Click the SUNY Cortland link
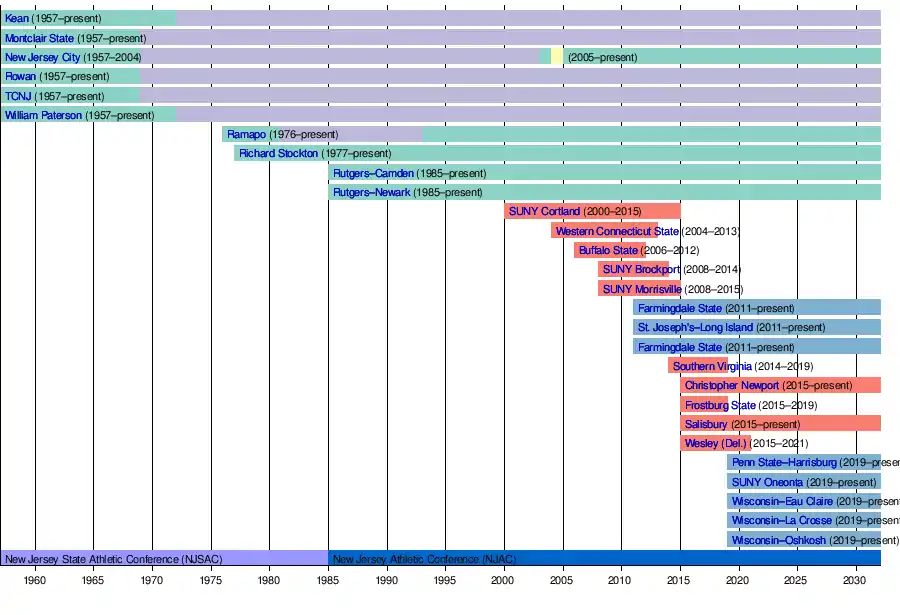 [x=544, y=212]
